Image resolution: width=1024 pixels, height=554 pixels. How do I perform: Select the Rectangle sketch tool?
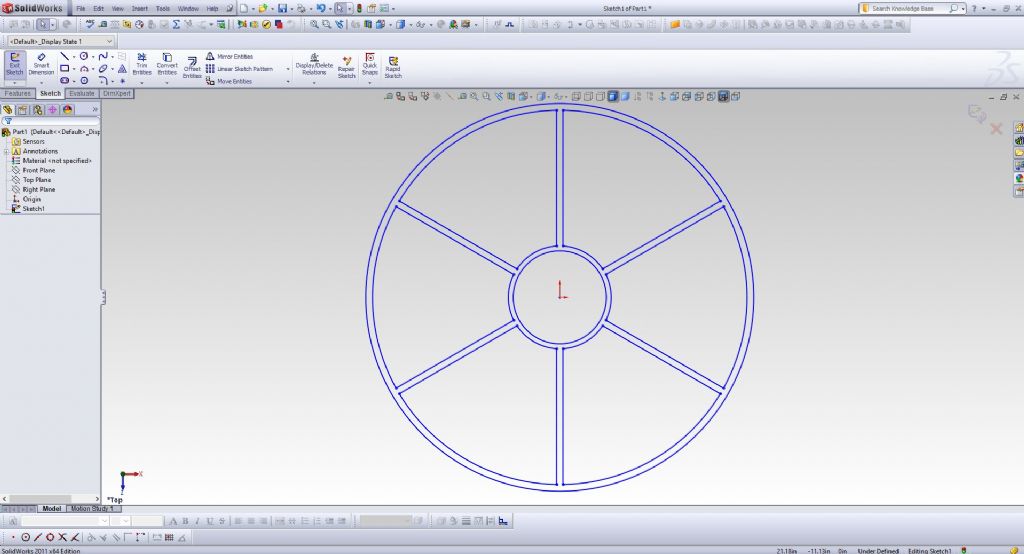pos(64,69)
